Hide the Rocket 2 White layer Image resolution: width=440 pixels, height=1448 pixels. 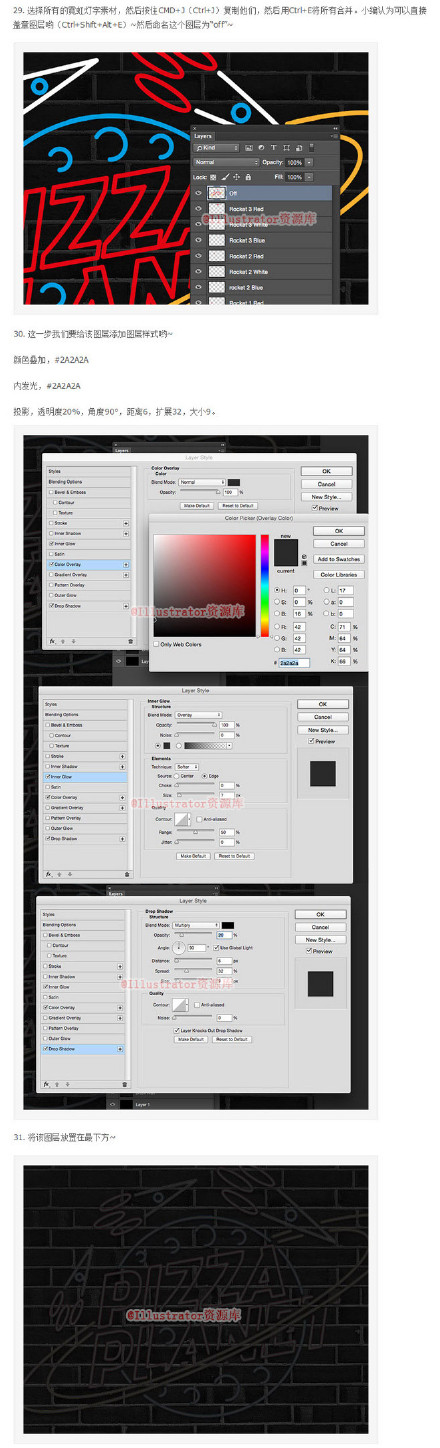pyautogui.click(x=199, y=271)
